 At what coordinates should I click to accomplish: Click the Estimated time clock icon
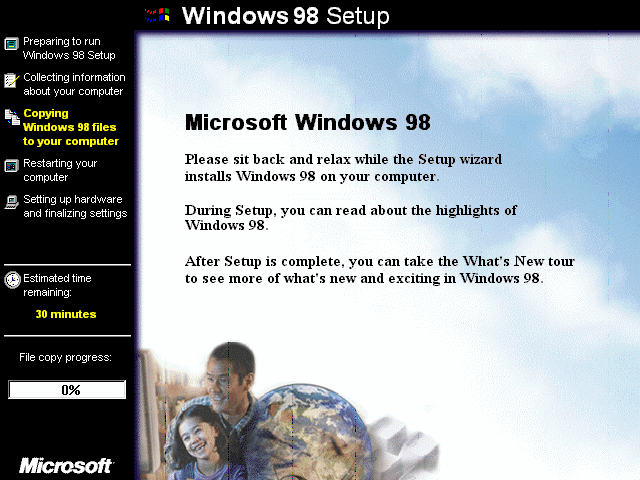point(12,280)
